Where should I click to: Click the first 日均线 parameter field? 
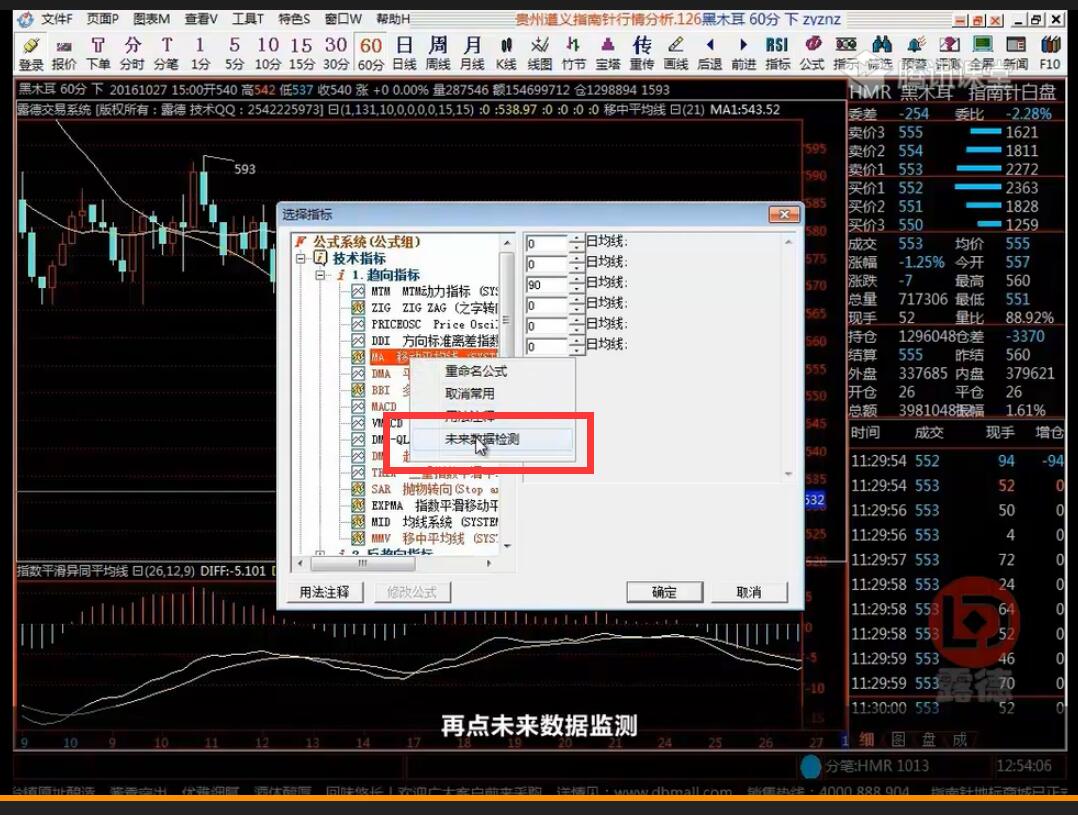547,243
